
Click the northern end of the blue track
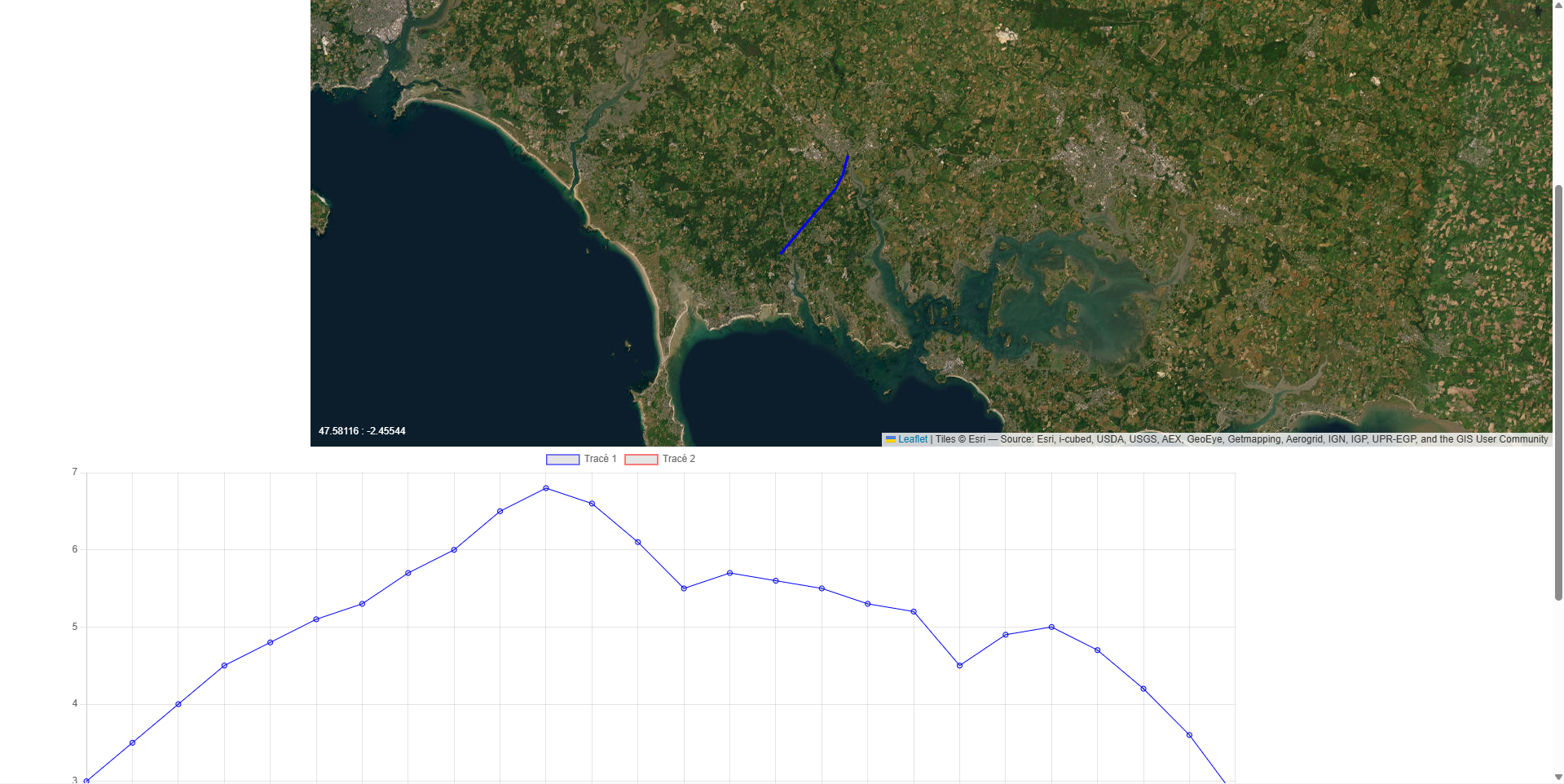click(x=848, y=156)
